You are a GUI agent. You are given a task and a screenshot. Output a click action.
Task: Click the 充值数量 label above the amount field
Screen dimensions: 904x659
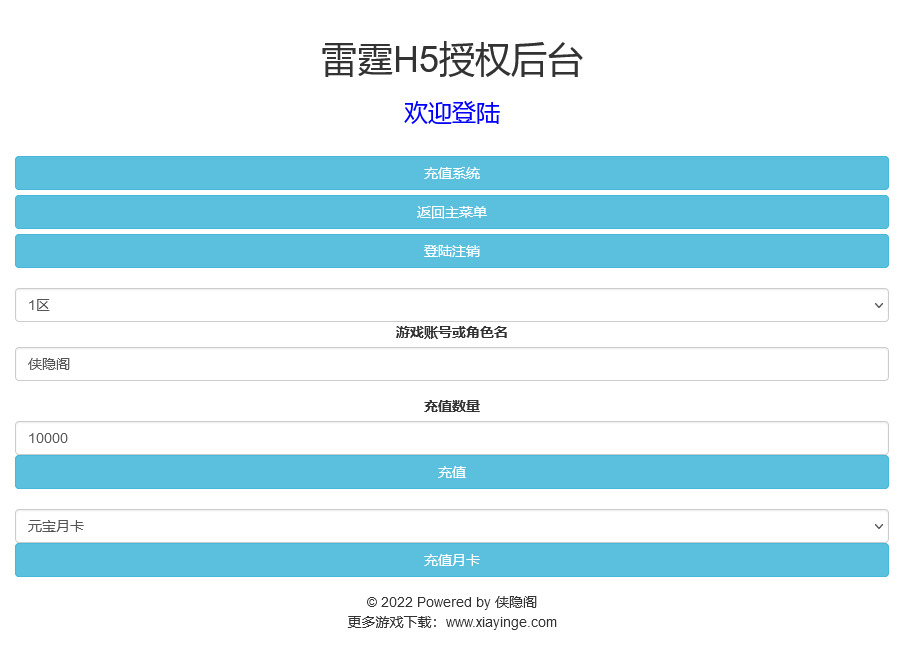pyautogui.click(x=452, y=406)
